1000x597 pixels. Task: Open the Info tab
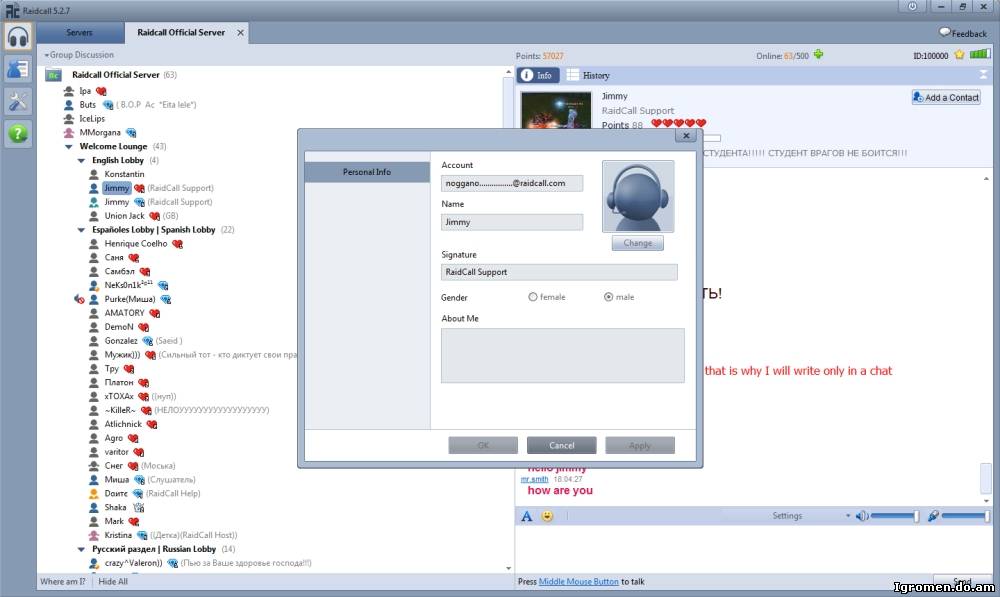click(x=538, y=75)
